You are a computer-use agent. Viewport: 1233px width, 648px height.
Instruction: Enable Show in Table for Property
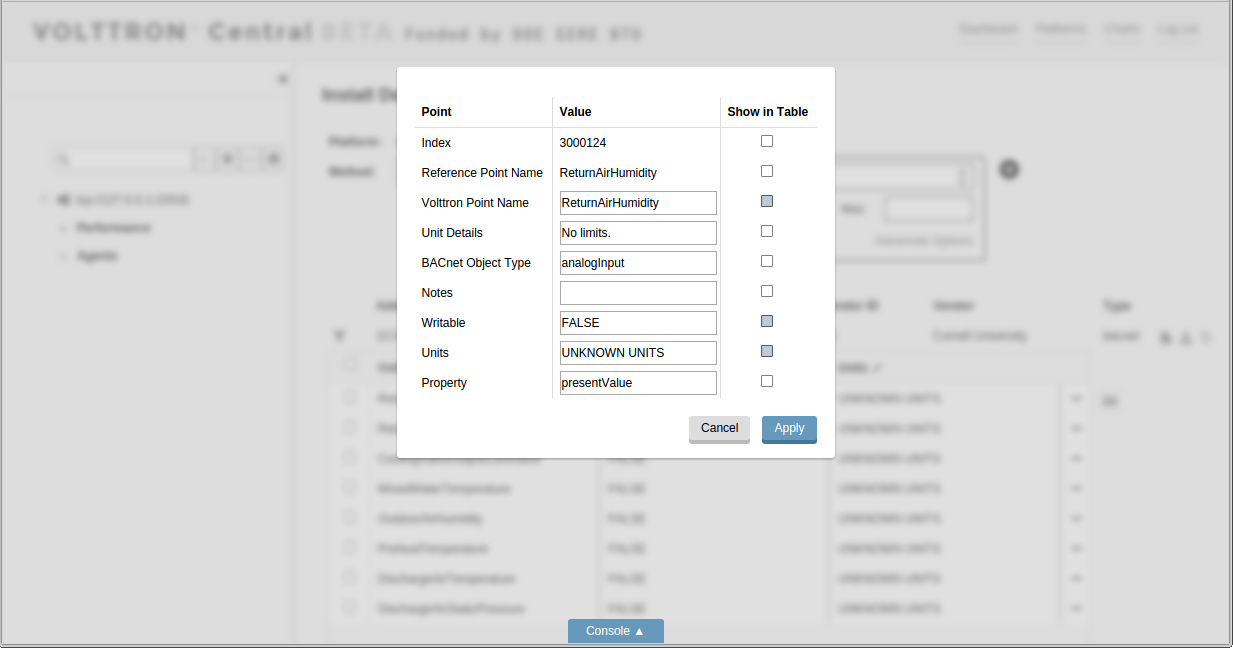pyautogui.click(x=767, y=381)
